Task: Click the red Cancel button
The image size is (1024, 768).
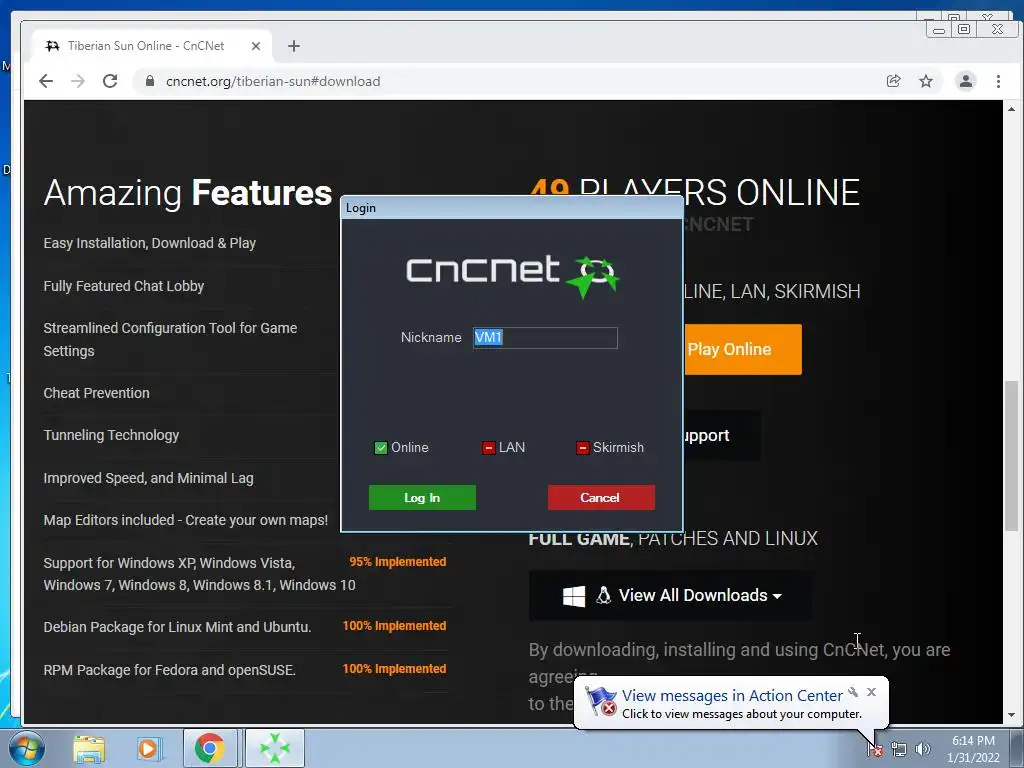Action: (x=601, y=498)
